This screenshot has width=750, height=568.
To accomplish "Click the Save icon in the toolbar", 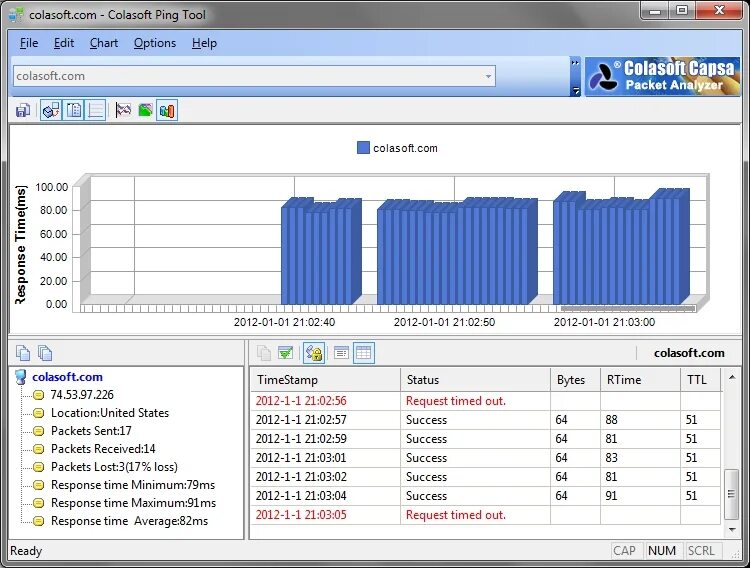I will 22,111.
